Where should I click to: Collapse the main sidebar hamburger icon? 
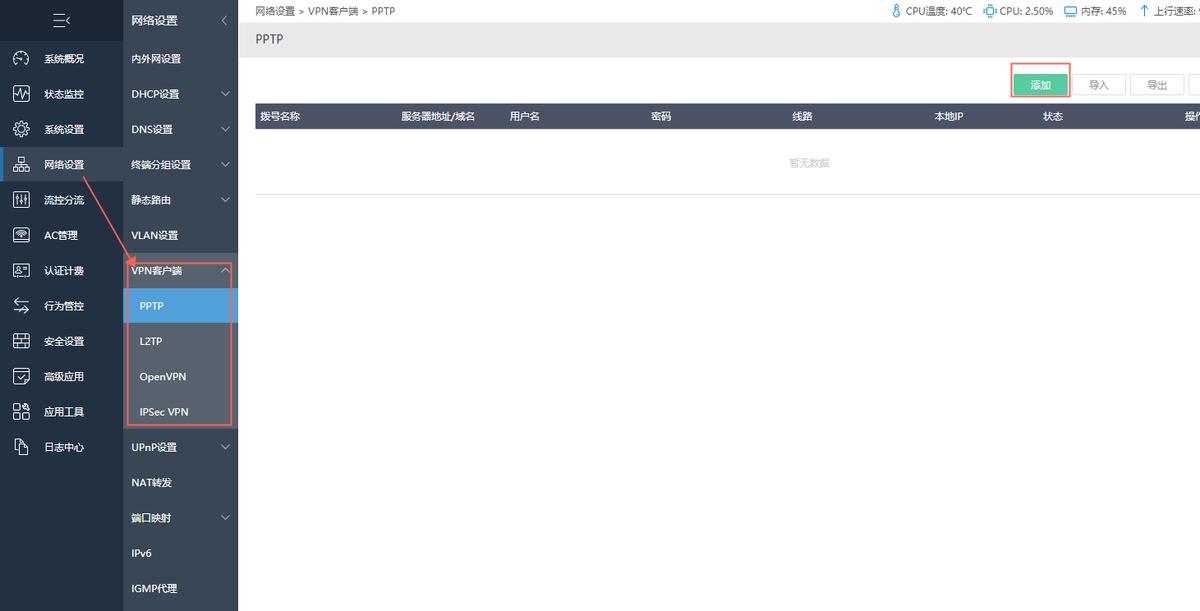point(61,20)
